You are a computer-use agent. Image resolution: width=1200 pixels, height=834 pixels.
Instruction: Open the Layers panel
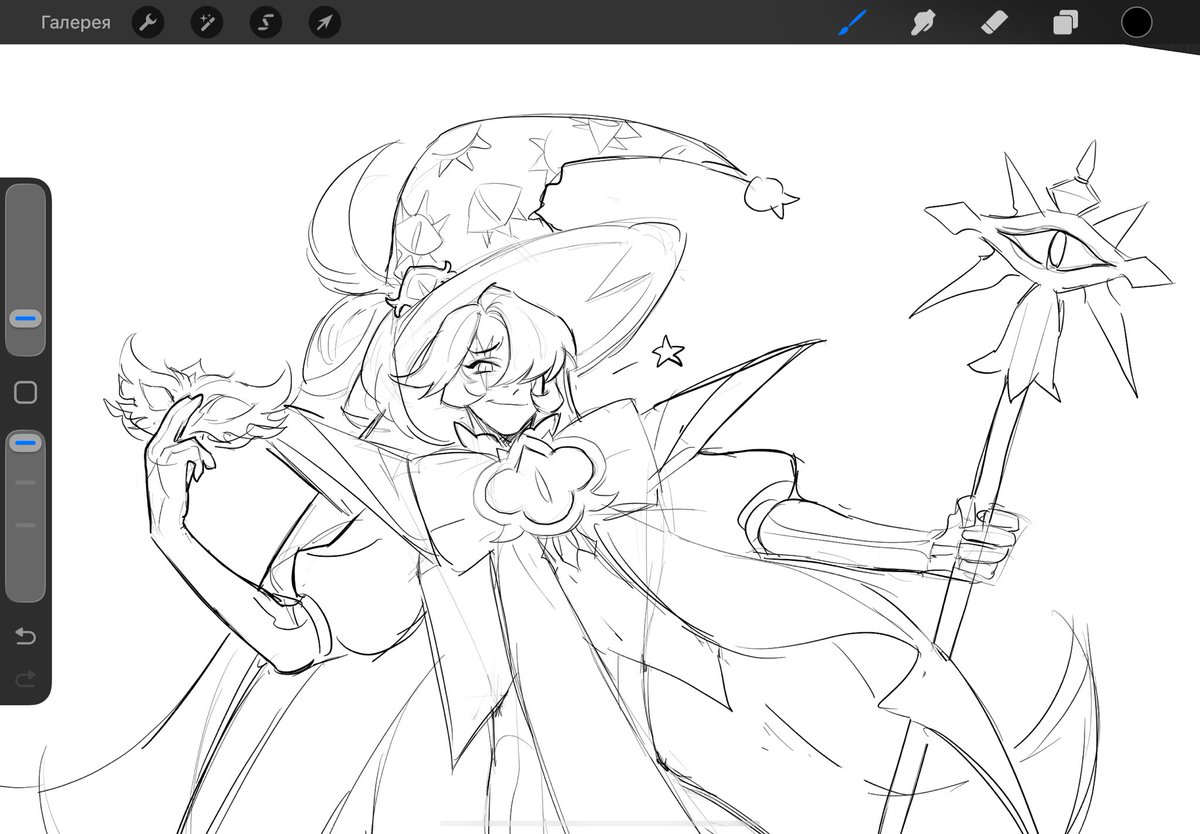1065,22
